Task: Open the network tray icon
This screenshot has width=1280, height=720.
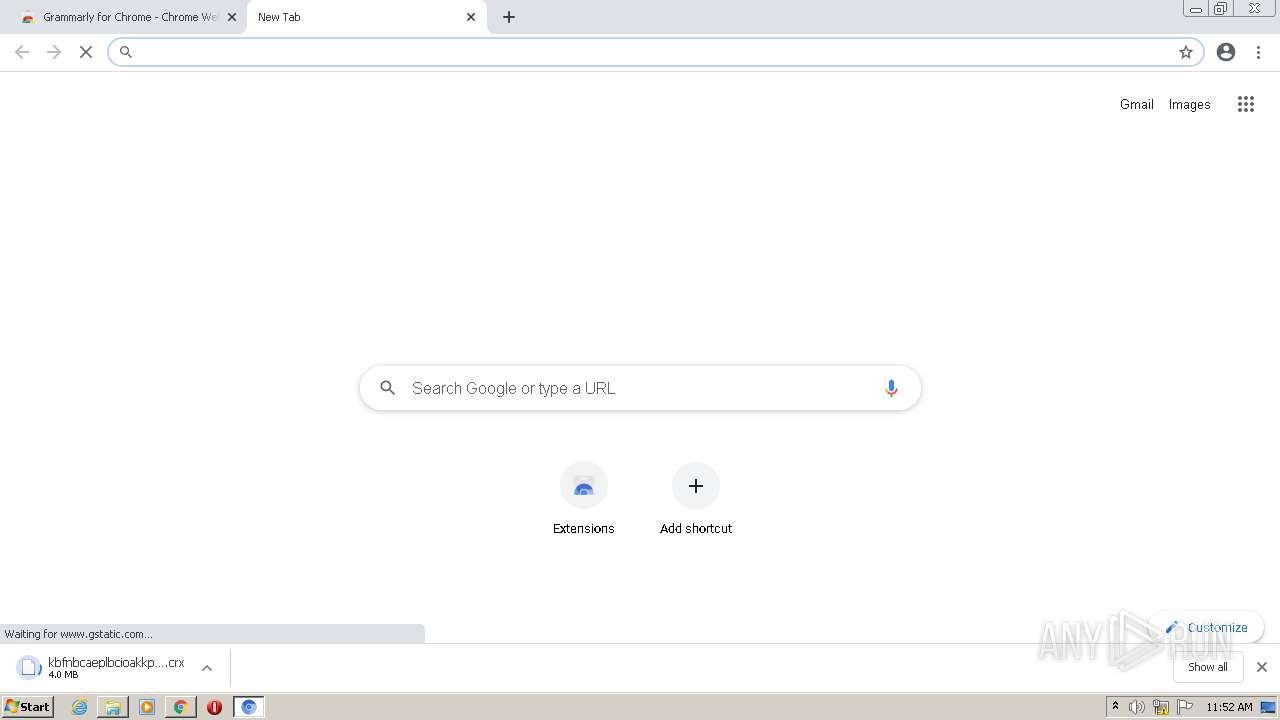Action: coord(1161,707)
